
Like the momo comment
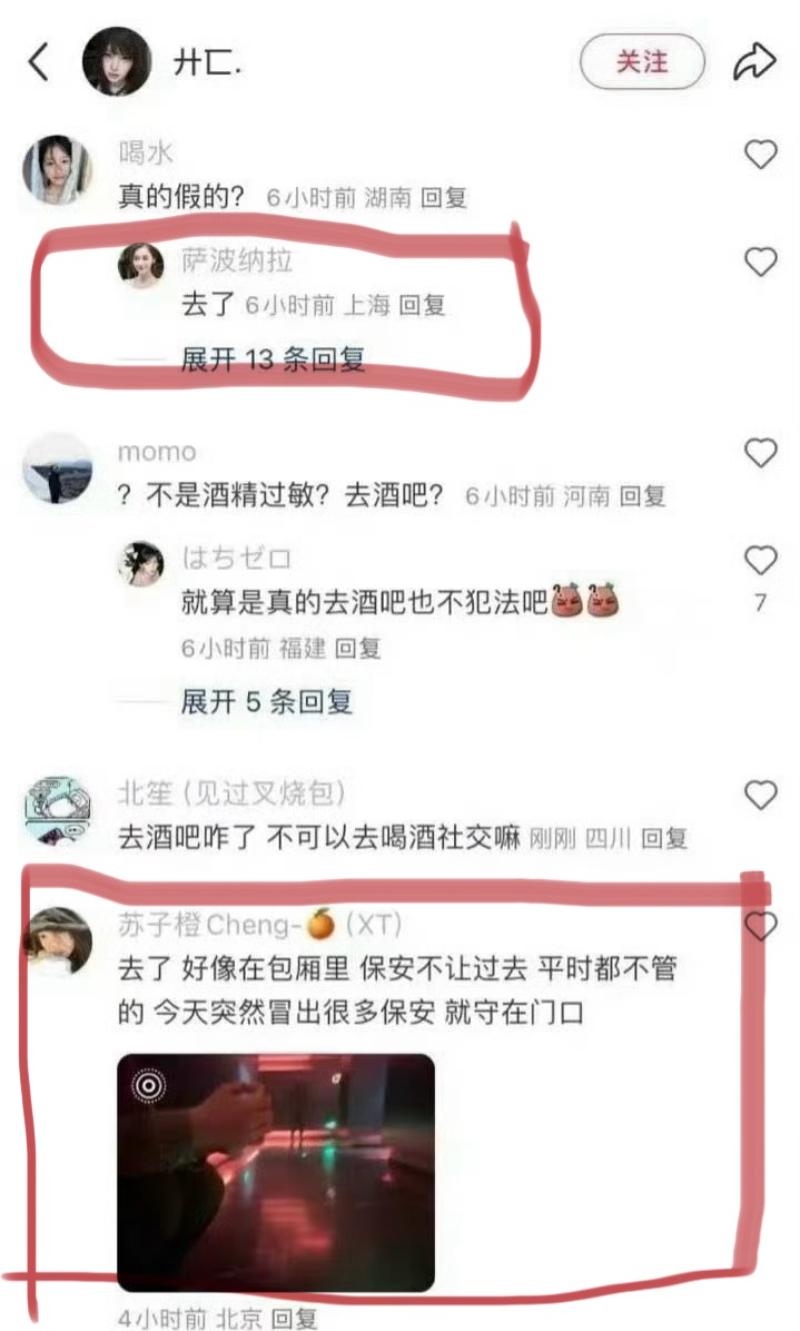761,453
